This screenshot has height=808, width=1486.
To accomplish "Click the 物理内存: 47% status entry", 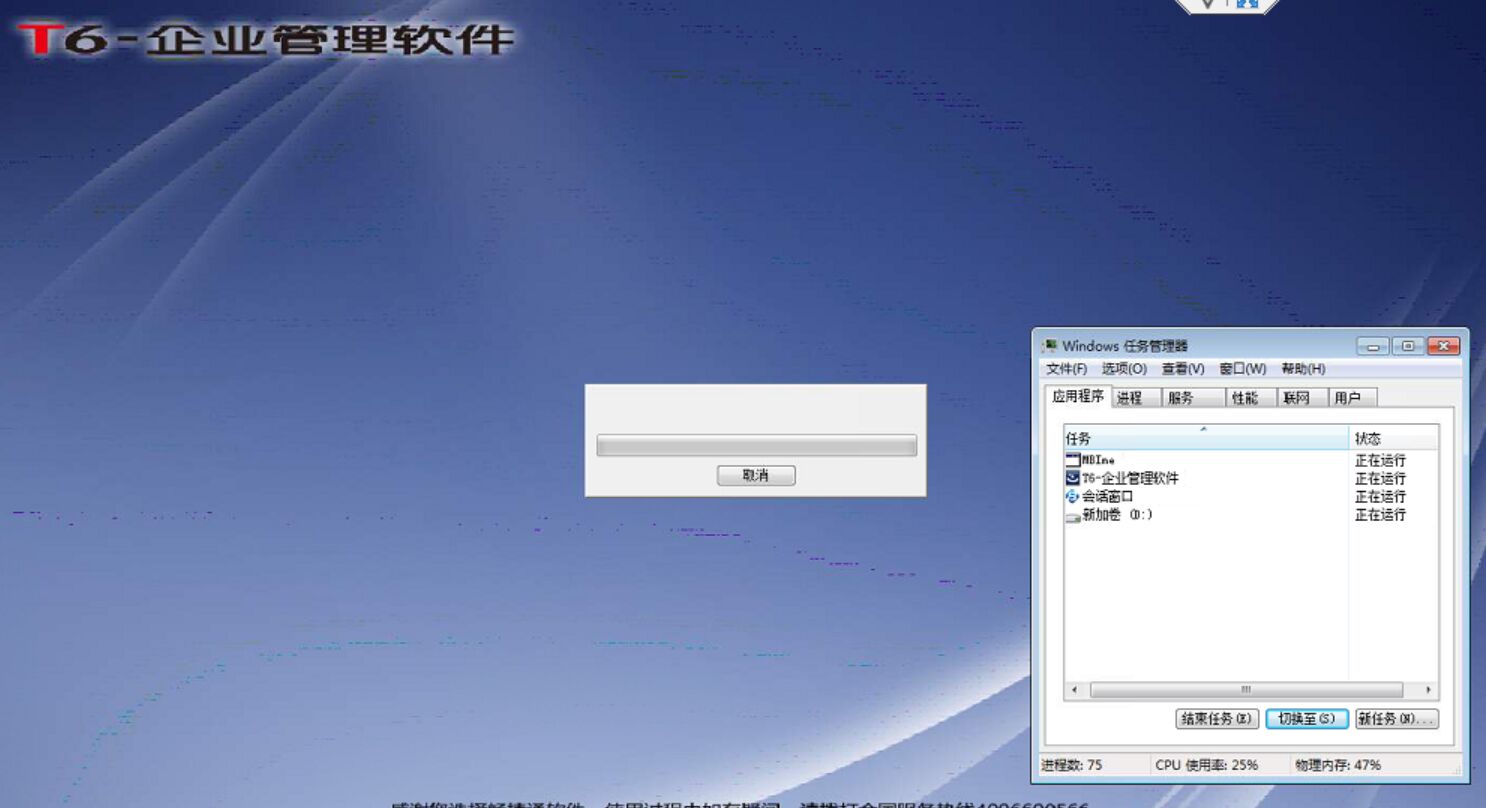I will pyautogui.click(x=1338, y=765).
